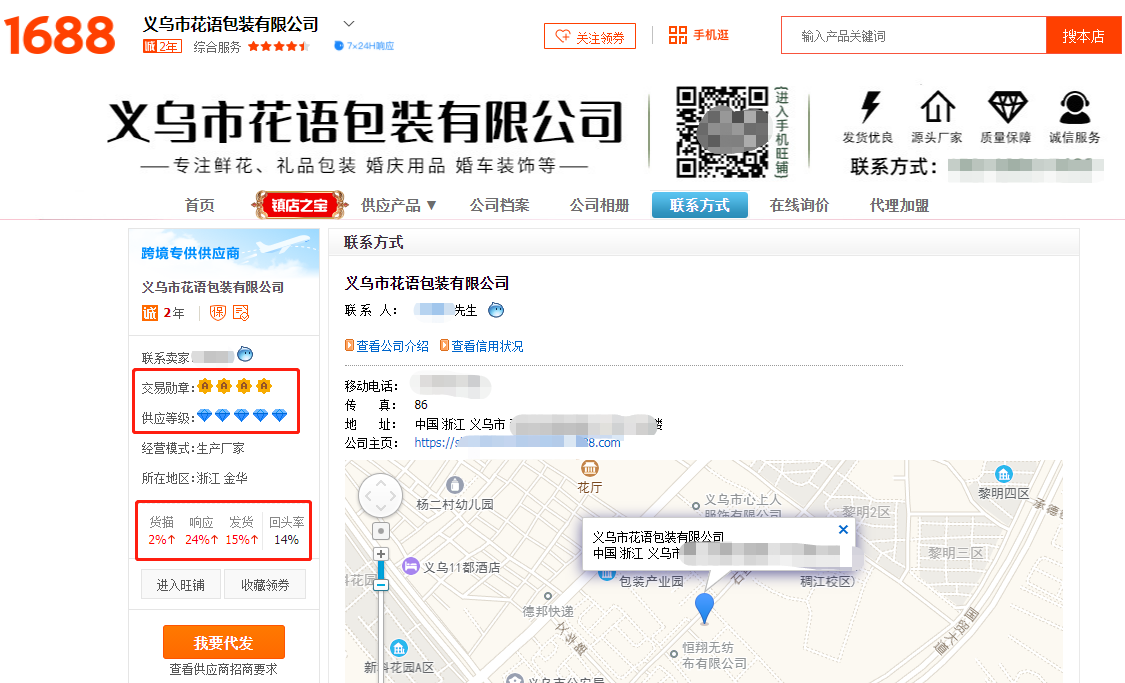Open the 镇店之宝 tab

(299, 205)
